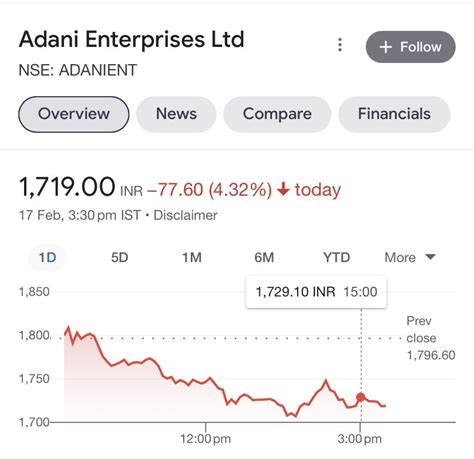Select the 6M chart range
Viewport: 474px width, 459px height.
click(264, 257)
